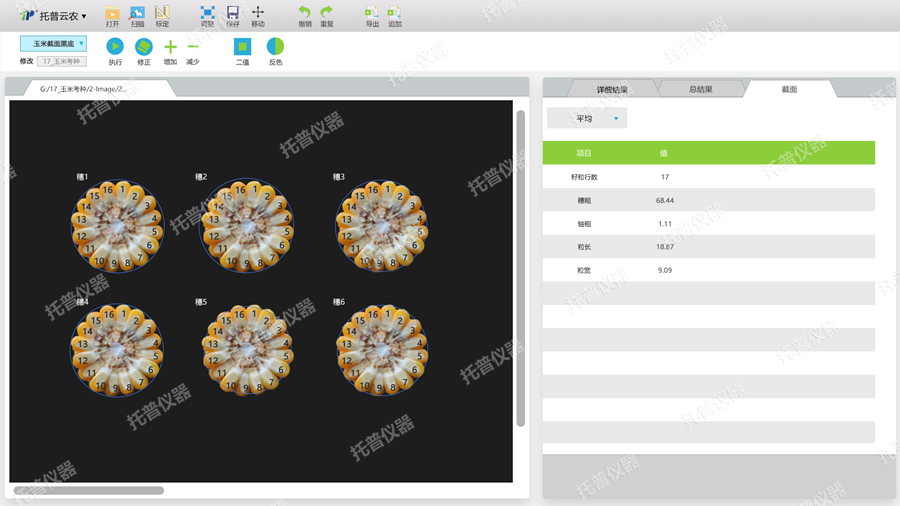
Task: Select the 截面 tab
Action: pos(789,89)
